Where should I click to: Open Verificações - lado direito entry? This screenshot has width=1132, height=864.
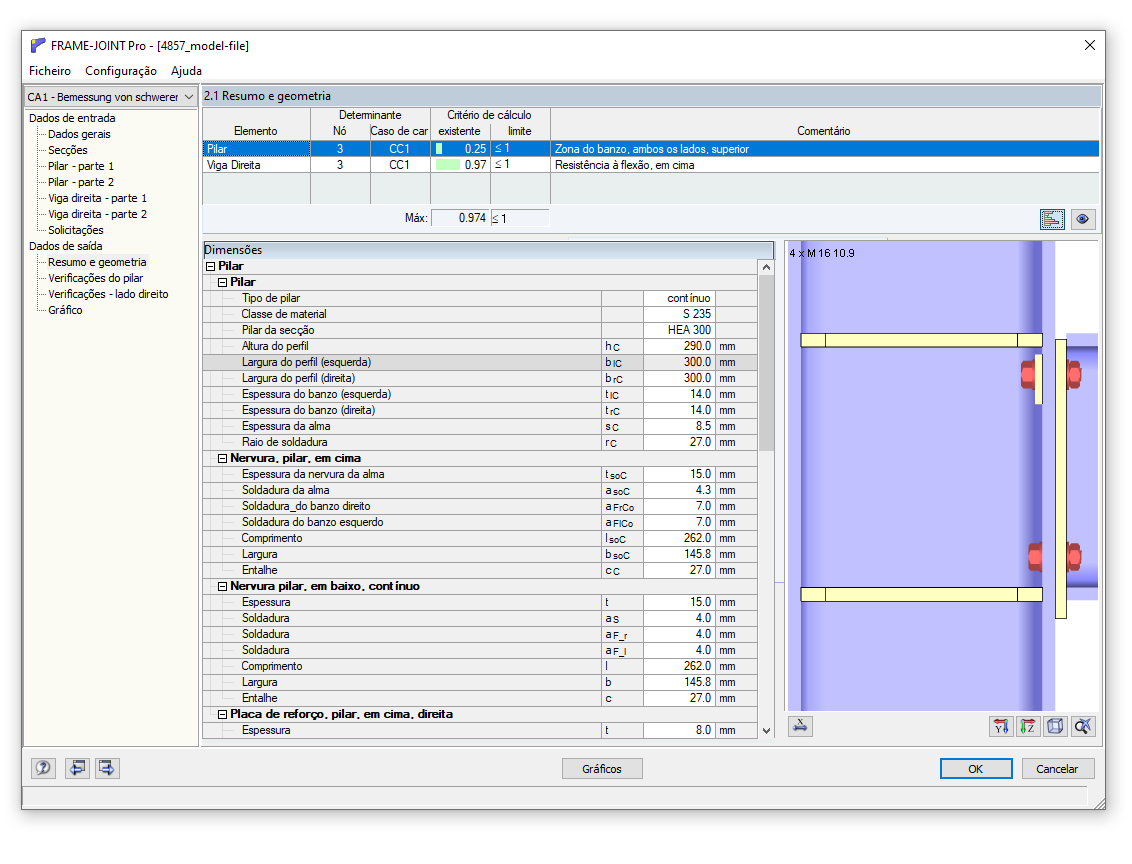tap(108, 294)
